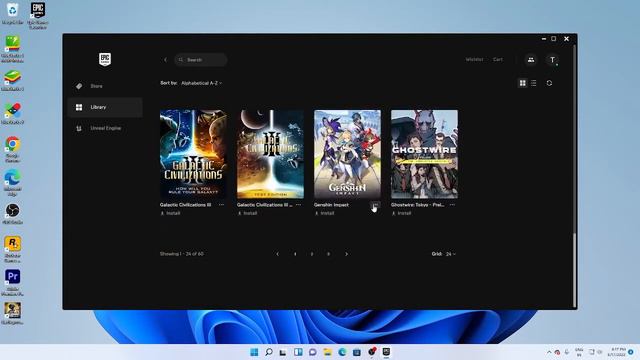640x360 pixels.
Task: Open File Explorer from taskbar
Action: [327, 352]
